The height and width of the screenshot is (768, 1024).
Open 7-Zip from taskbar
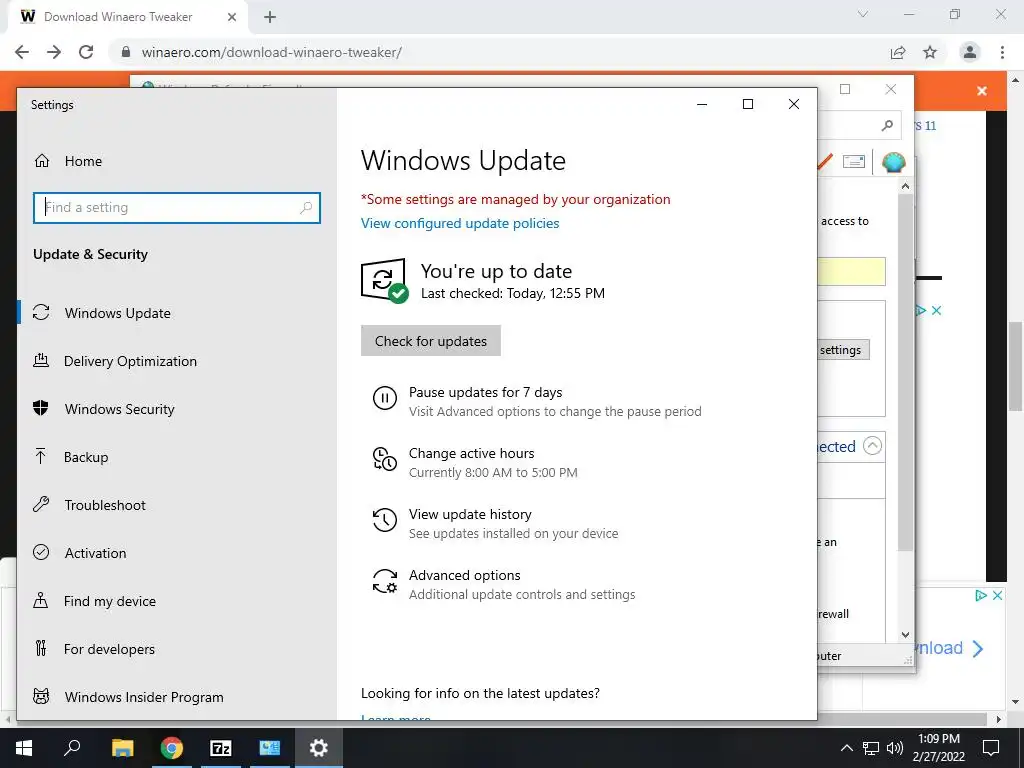click(x=221, y=748)
